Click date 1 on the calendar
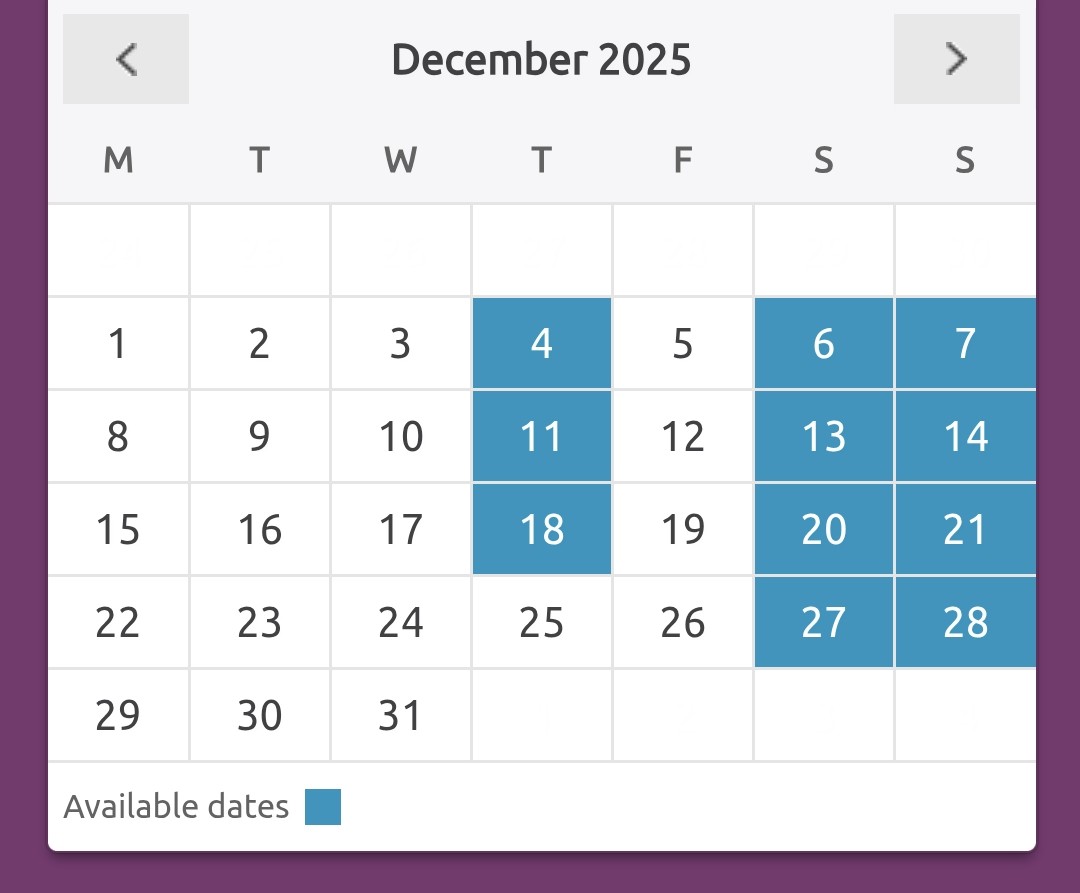This screenshot has width=1080, height=893. coord(118,343)
